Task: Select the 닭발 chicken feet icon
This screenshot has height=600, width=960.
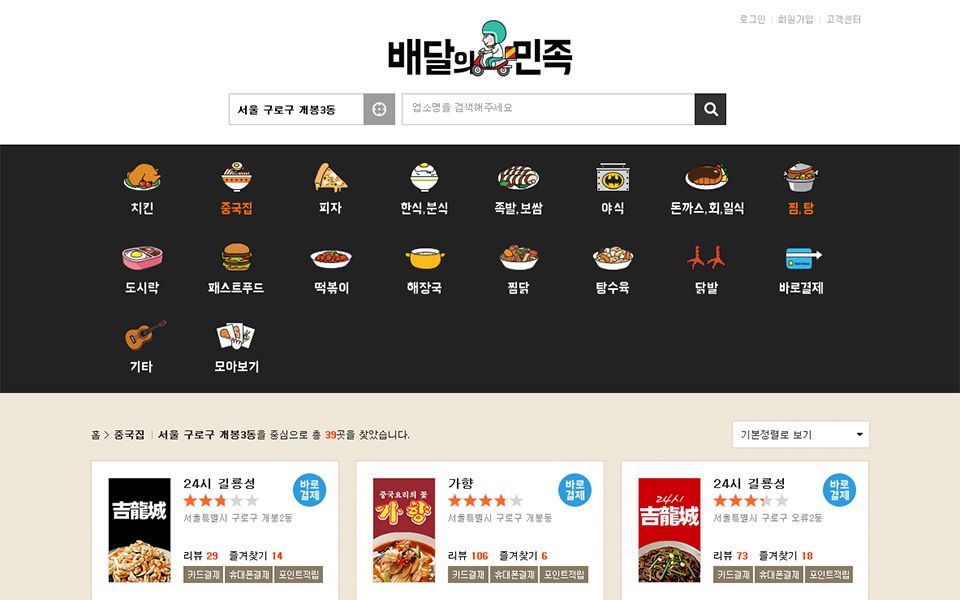Action: pyautogui.click(x=706, y=257)
